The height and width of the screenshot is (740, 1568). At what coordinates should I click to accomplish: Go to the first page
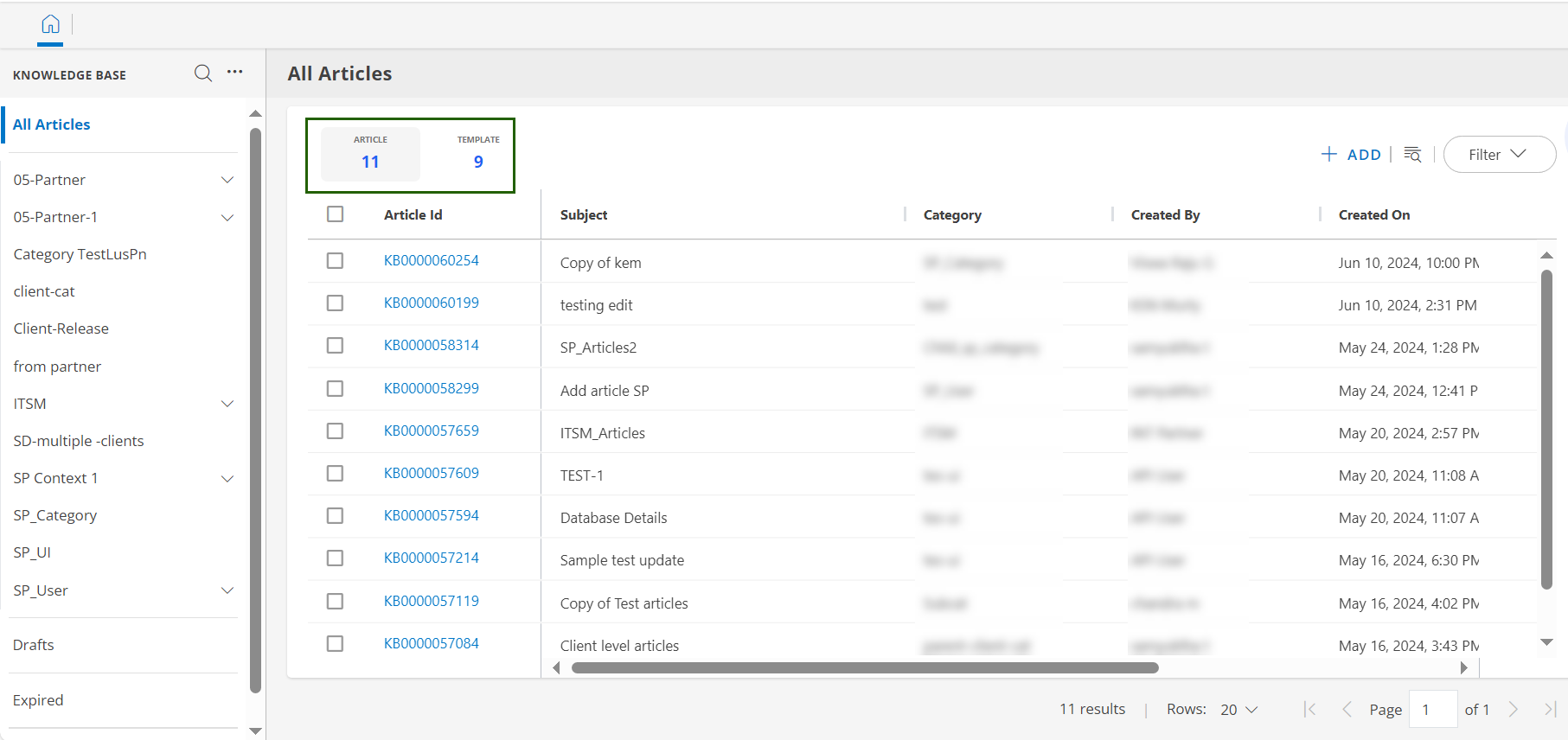pyautogui.click(x=1310, y=710)
